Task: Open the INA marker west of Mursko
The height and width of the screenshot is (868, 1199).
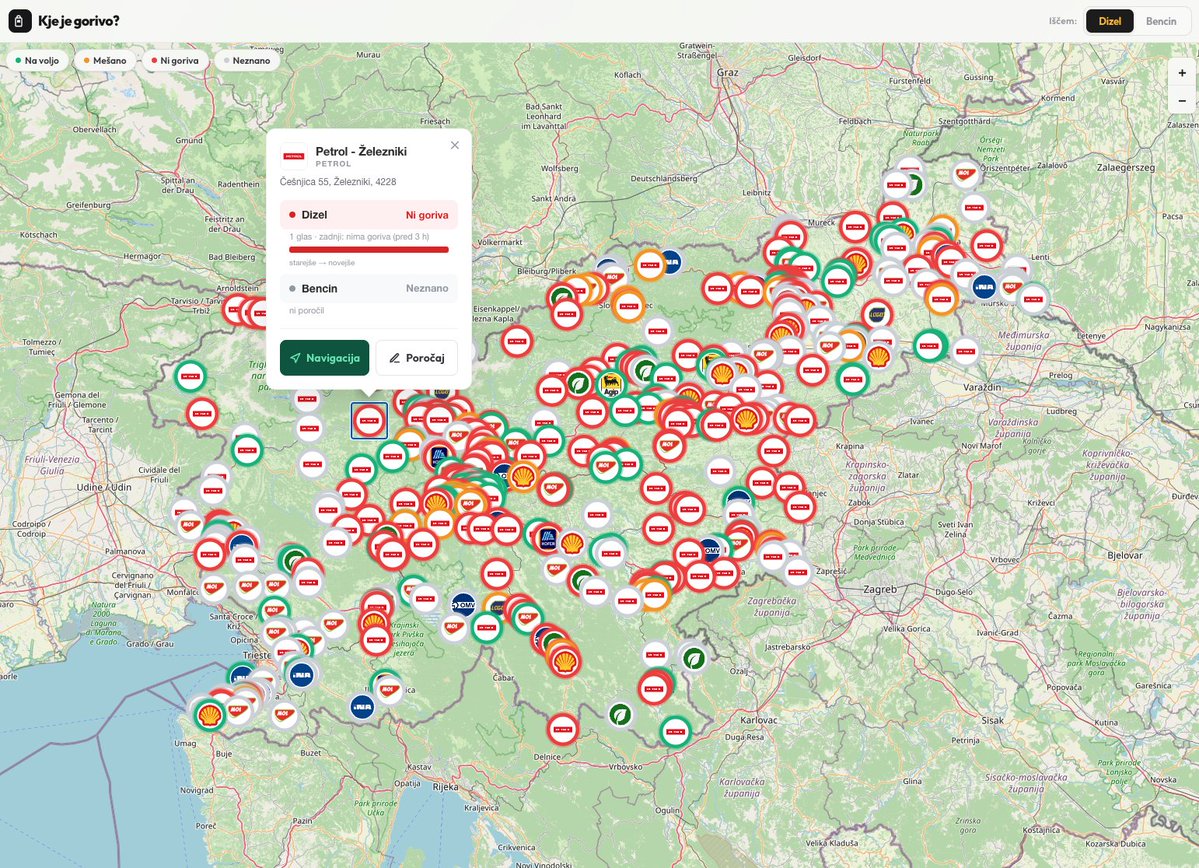Action: (984, 287)
